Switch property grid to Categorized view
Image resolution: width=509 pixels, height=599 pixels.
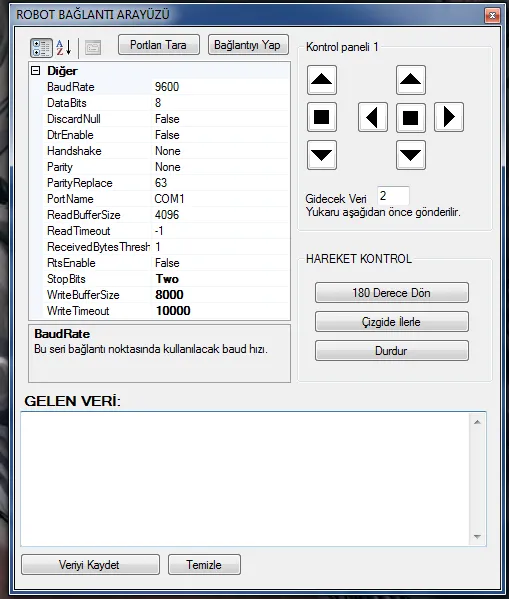(41, 48)
